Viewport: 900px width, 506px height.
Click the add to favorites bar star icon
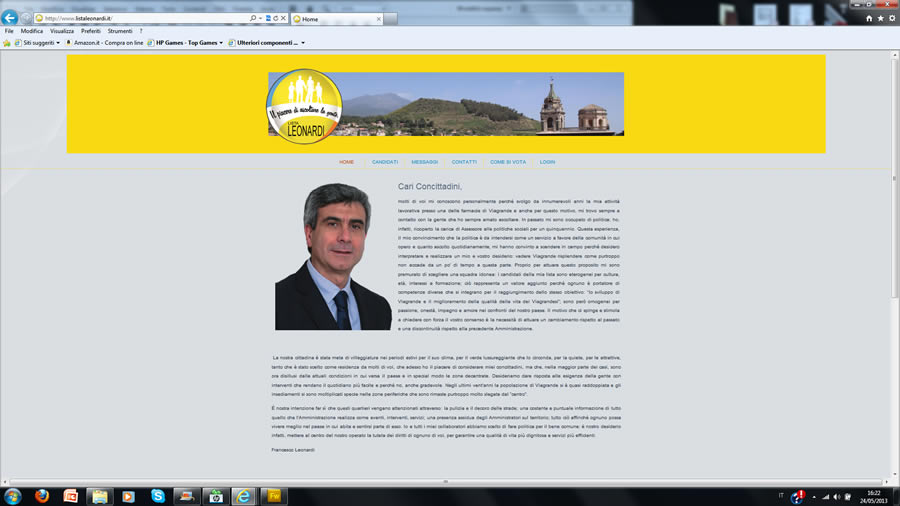[x=7, y=43]
